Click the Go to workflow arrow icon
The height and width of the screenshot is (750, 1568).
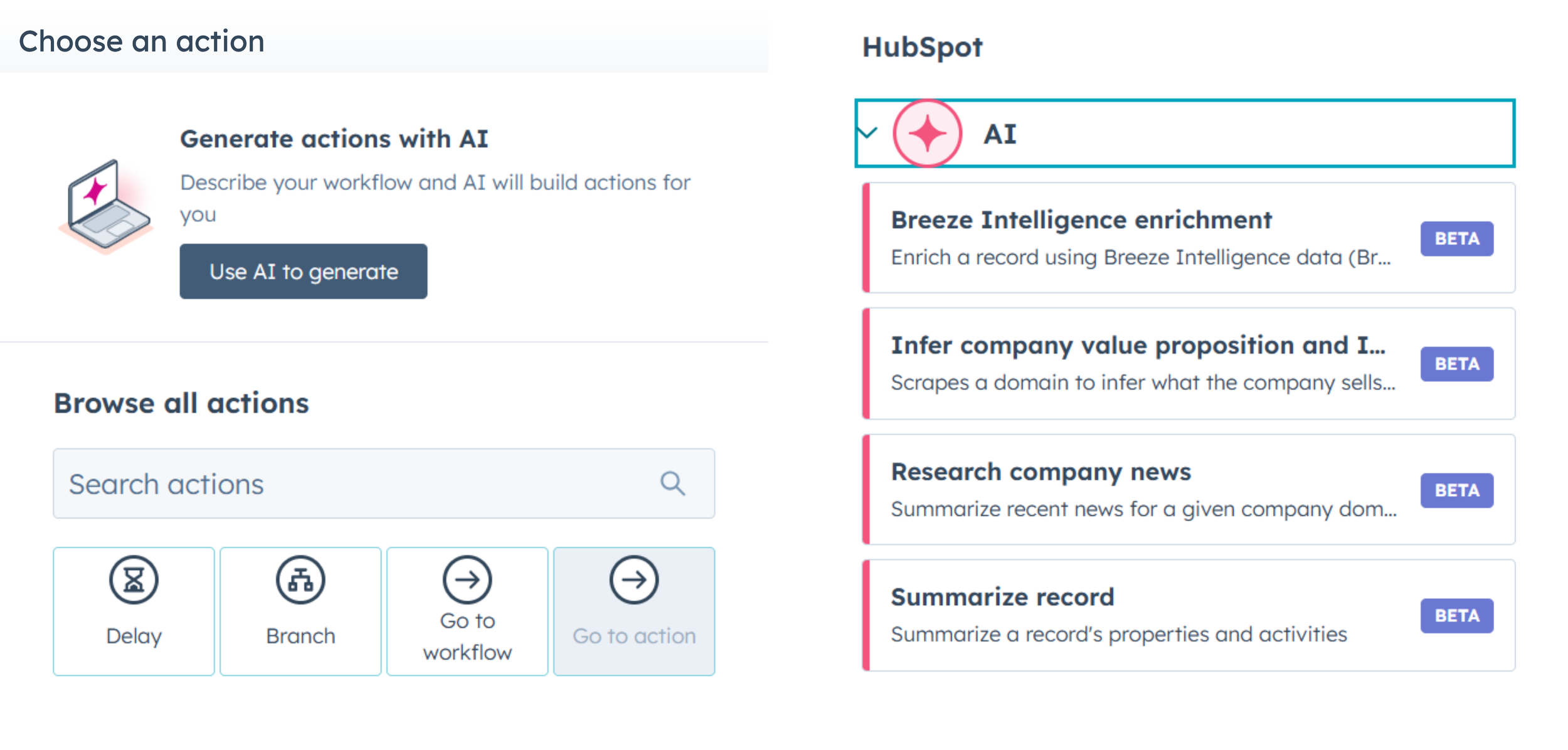pos(467,580)
